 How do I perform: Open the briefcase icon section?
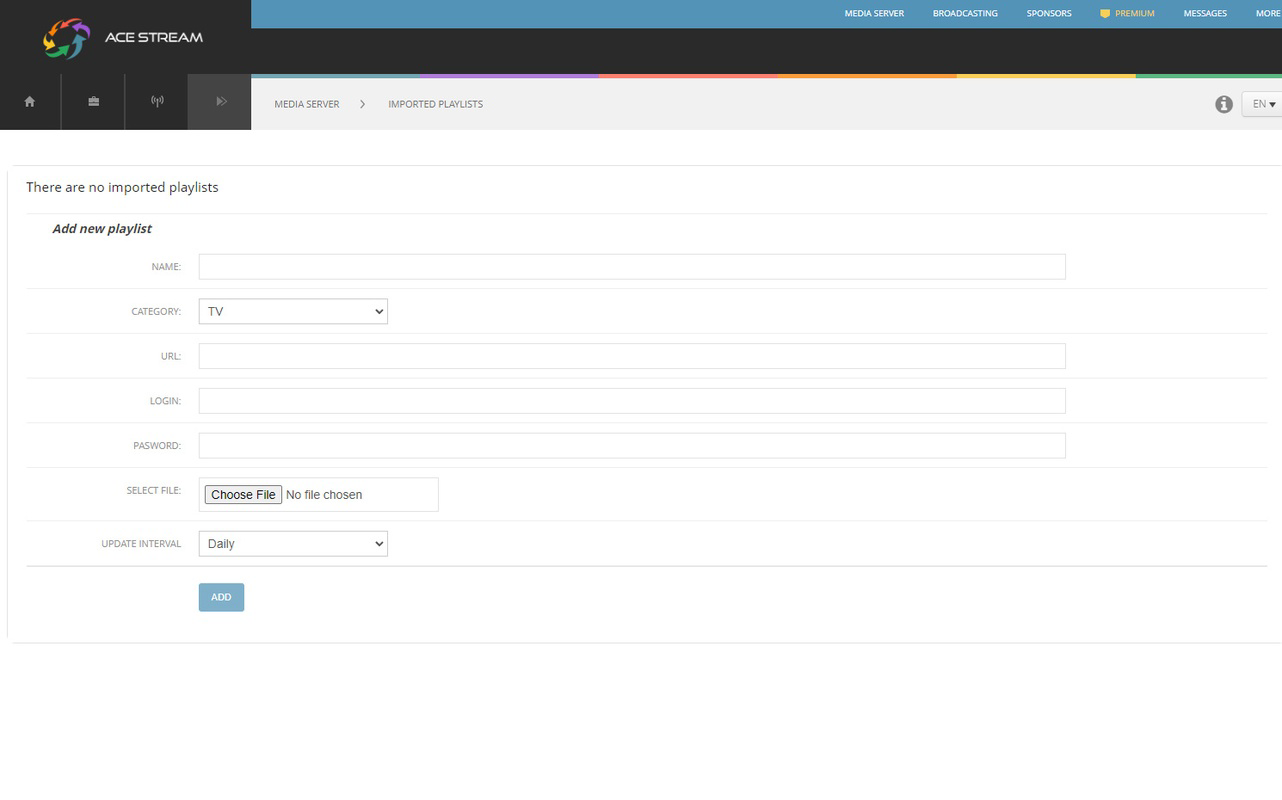pyautogui.click(x=93, y=102)
